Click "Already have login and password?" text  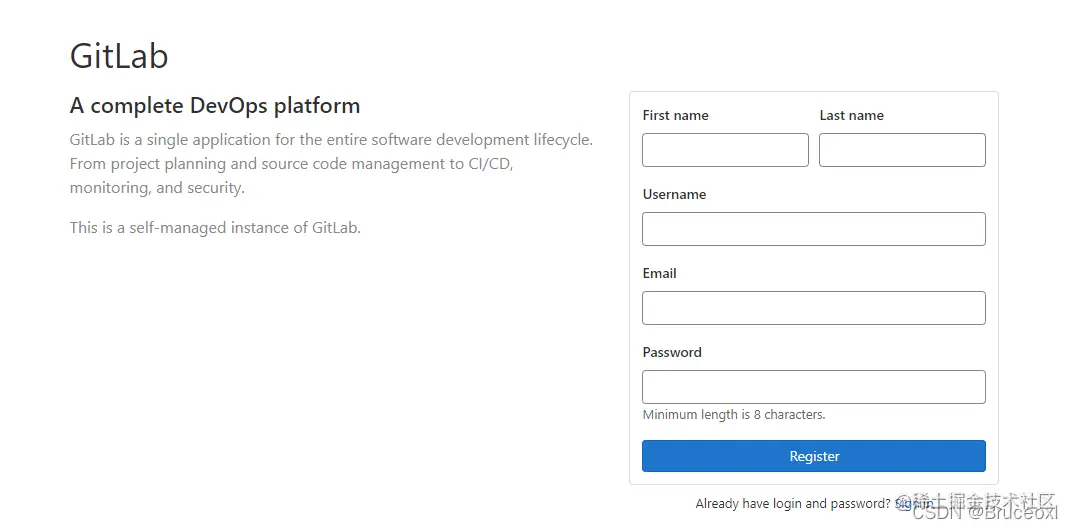[x=793, y=504]
